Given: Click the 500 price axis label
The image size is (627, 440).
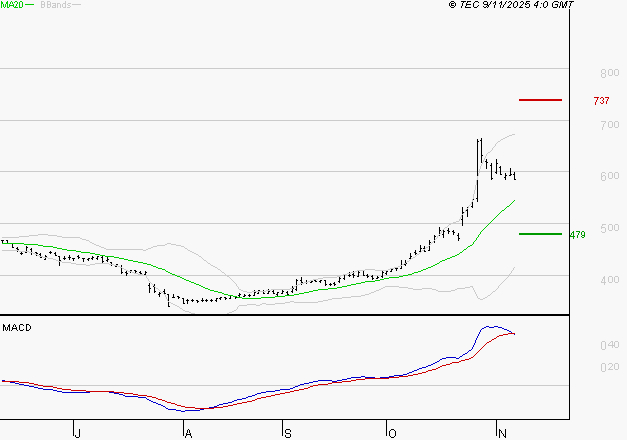Looking at the screenshot, I should click(x=609, y=228).
